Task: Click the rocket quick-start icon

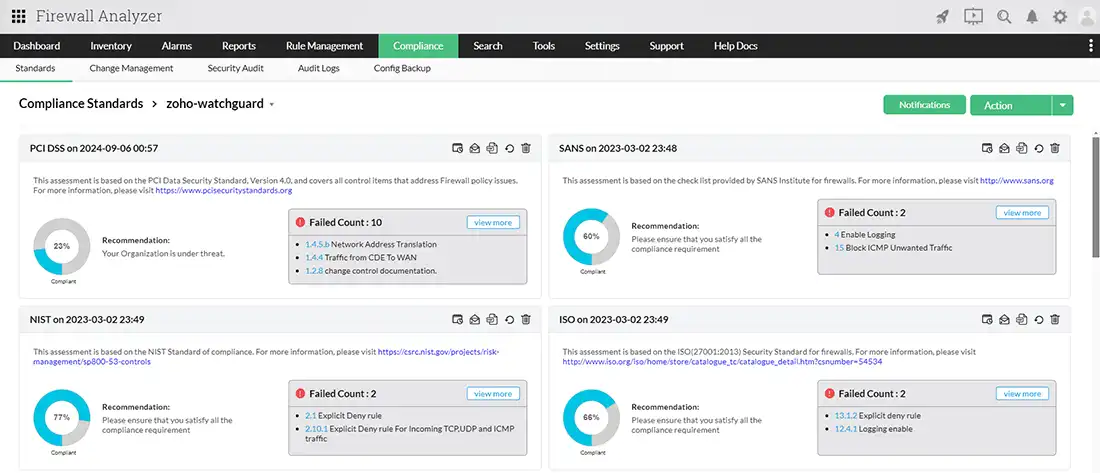Action: pos(943,17)
